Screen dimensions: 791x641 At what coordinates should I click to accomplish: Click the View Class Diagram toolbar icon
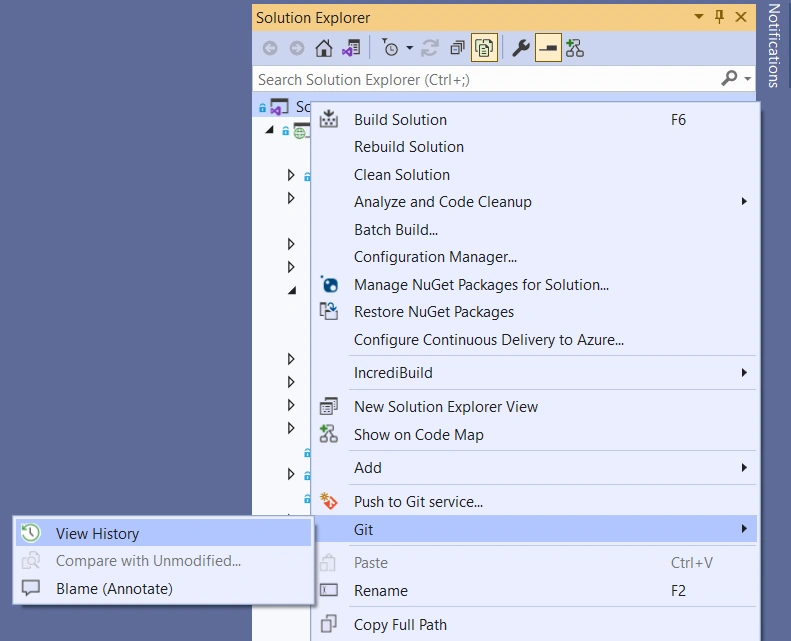coord(575,48)
